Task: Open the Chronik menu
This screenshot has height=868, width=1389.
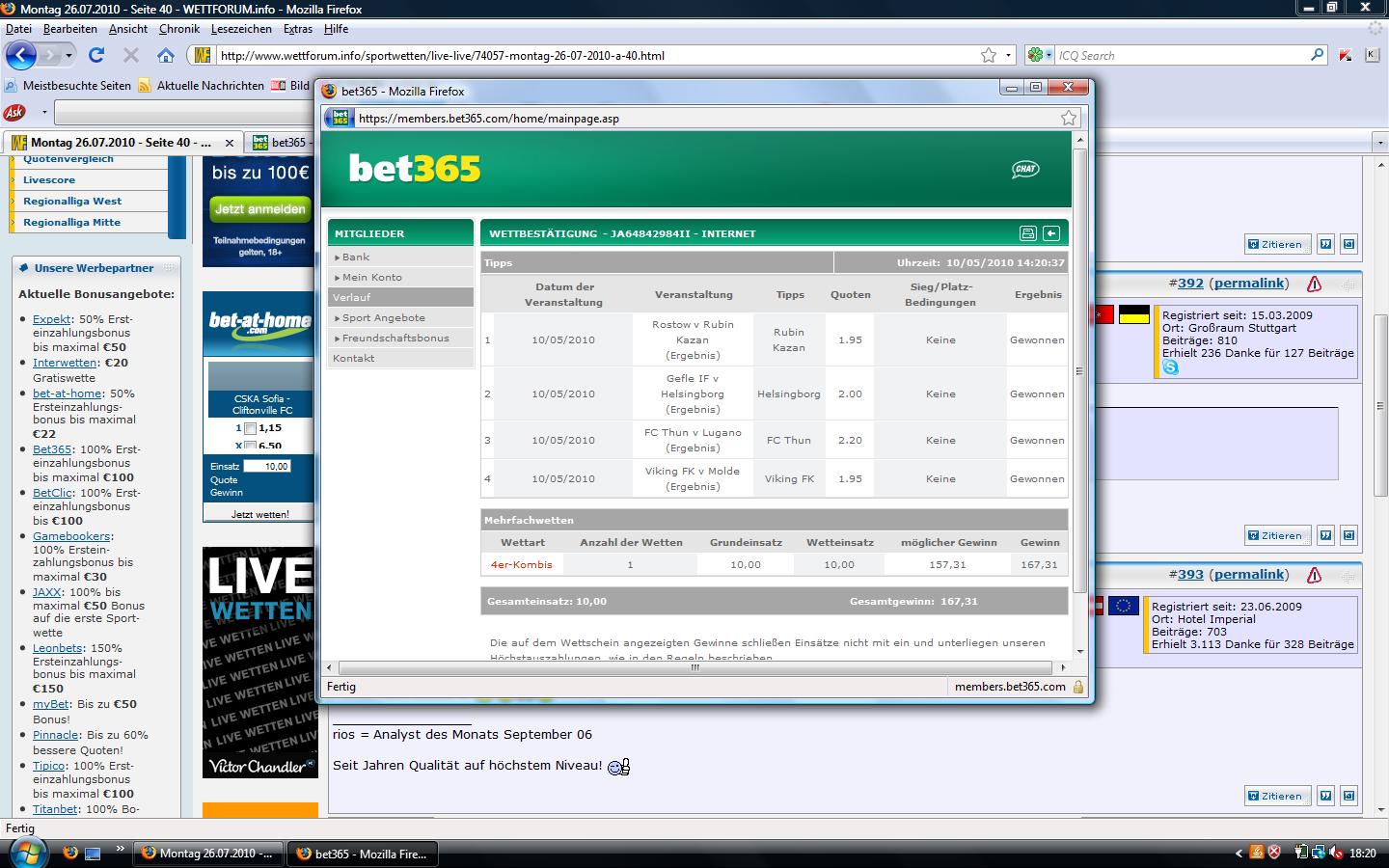Action: (x=179, y=29)
